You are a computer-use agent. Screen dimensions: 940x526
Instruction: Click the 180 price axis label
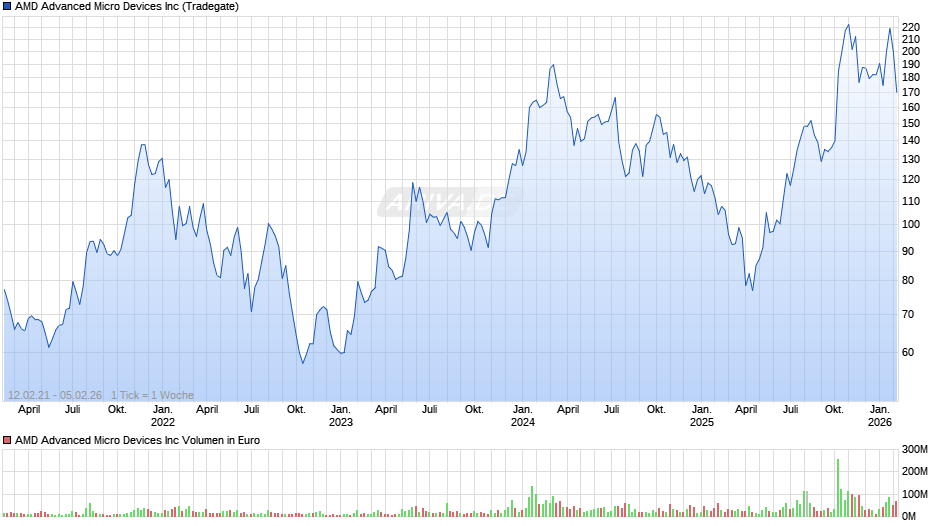pos(911,77)
